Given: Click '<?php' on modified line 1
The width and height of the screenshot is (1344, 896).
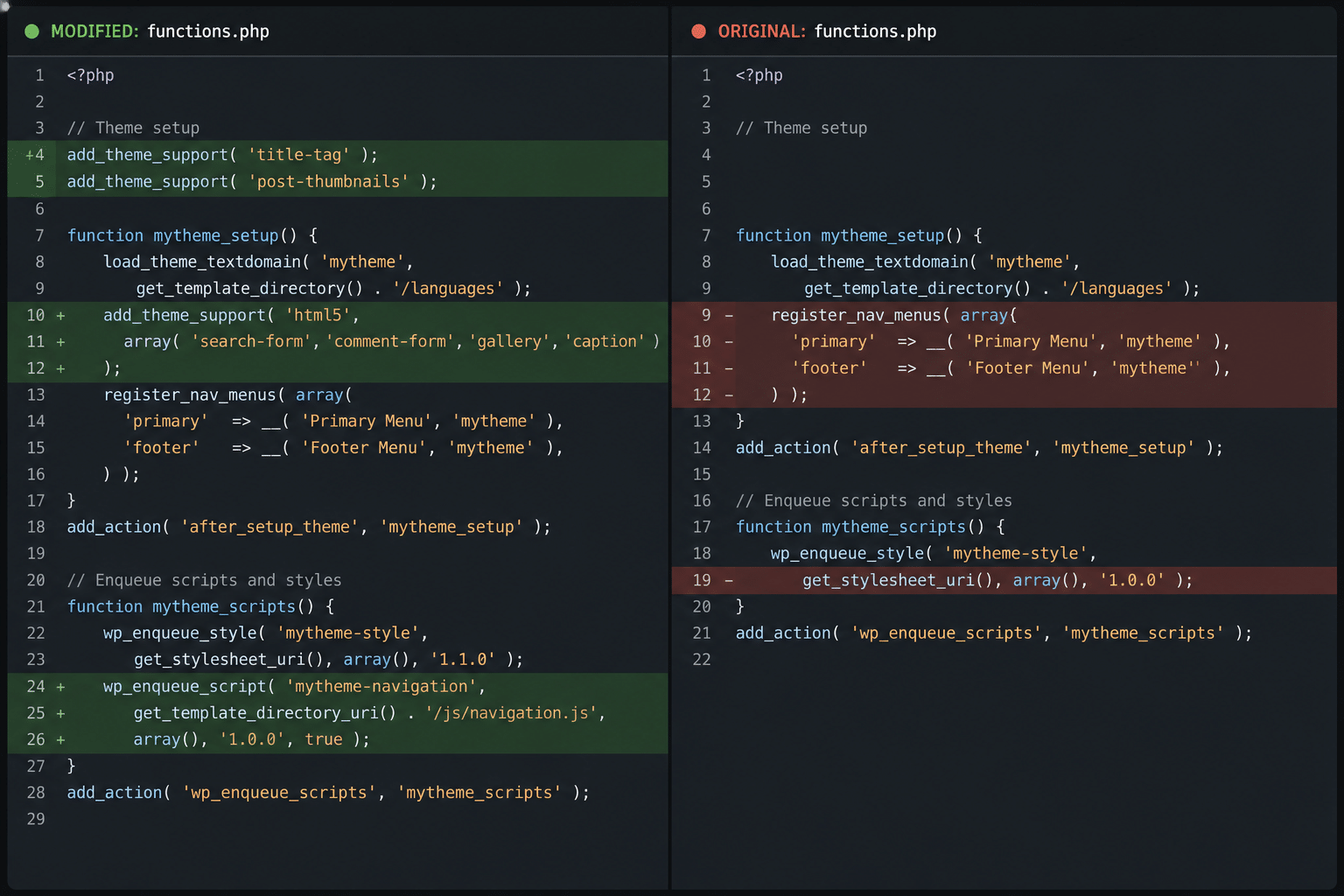Looking at the screenshot, I should click(90, 75).
